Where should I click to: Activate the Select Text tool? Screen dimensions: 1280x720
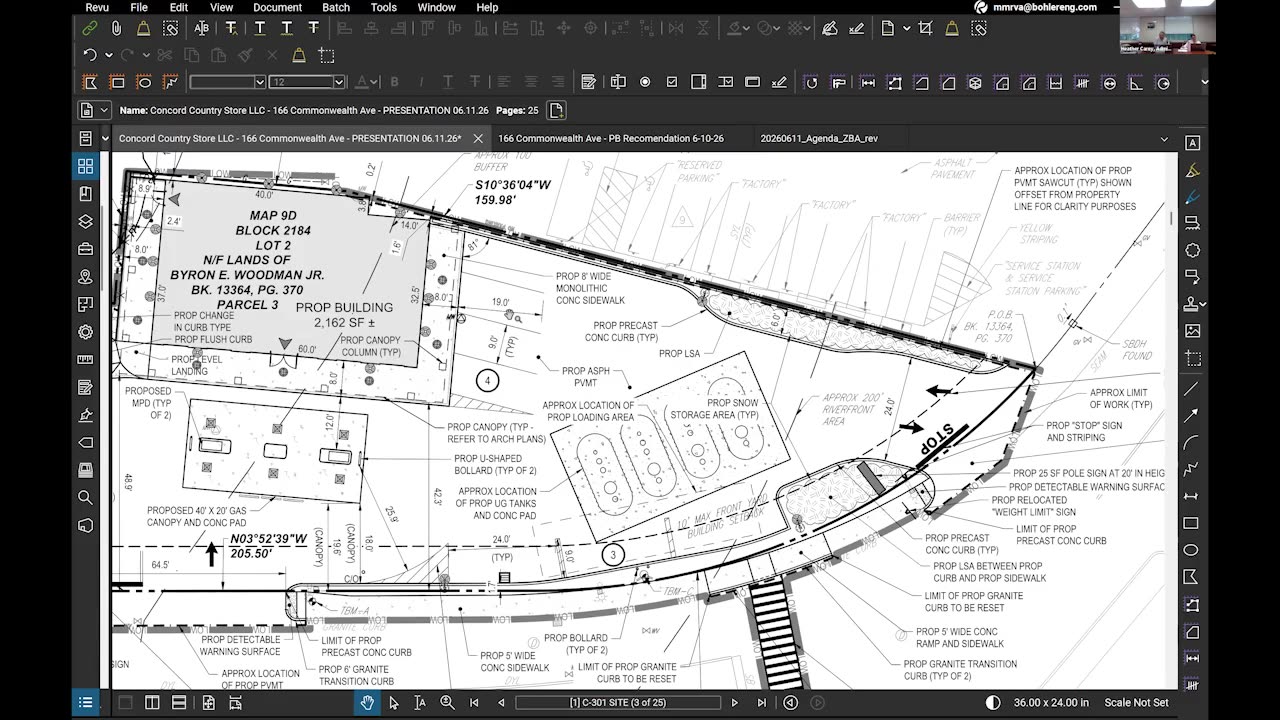(x=420, y=703)
